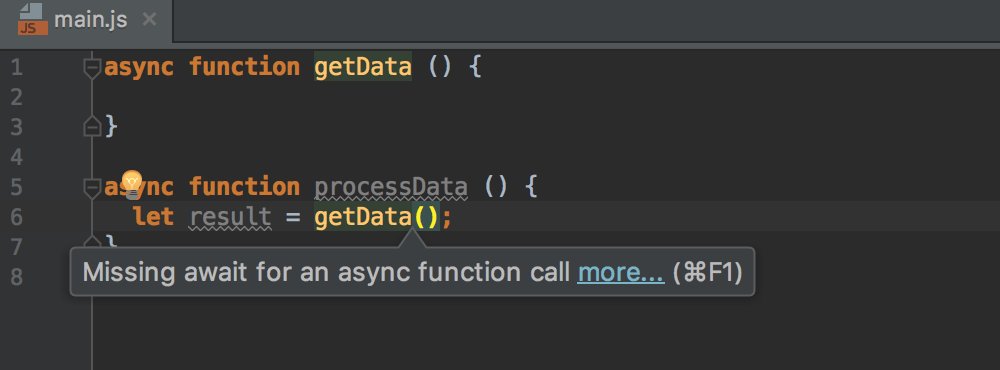1000x370 pixels.
Task: Click the let keyword on line 6
Action: tap(154, 218)
